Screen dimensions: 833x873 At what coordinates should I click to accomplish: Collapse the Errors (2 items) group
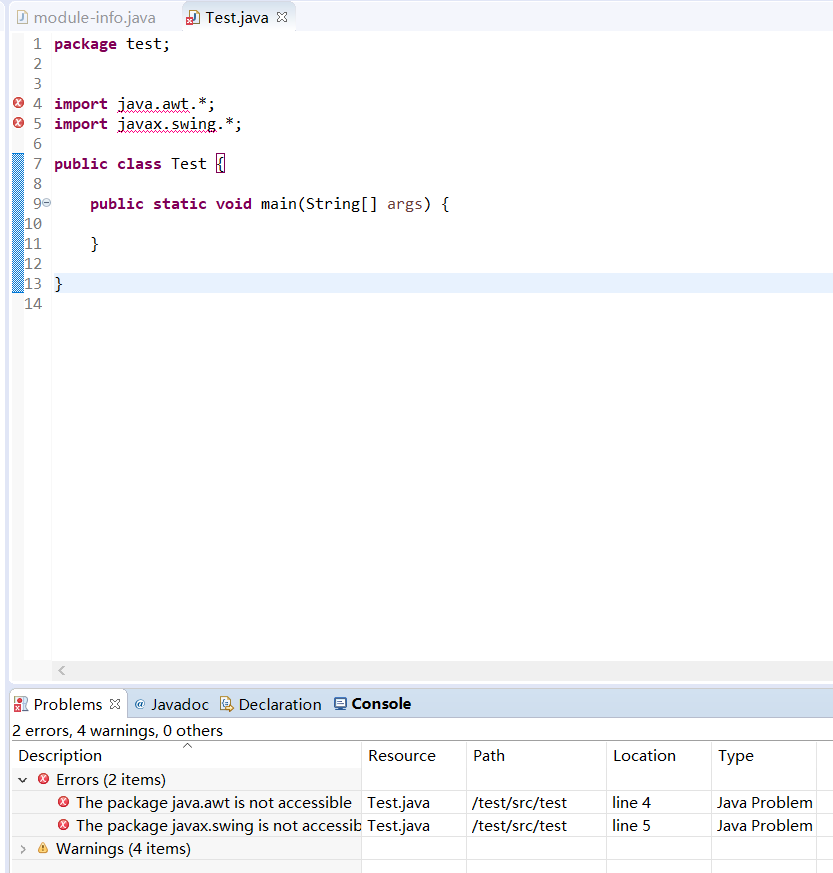click(x=22, y=778)
